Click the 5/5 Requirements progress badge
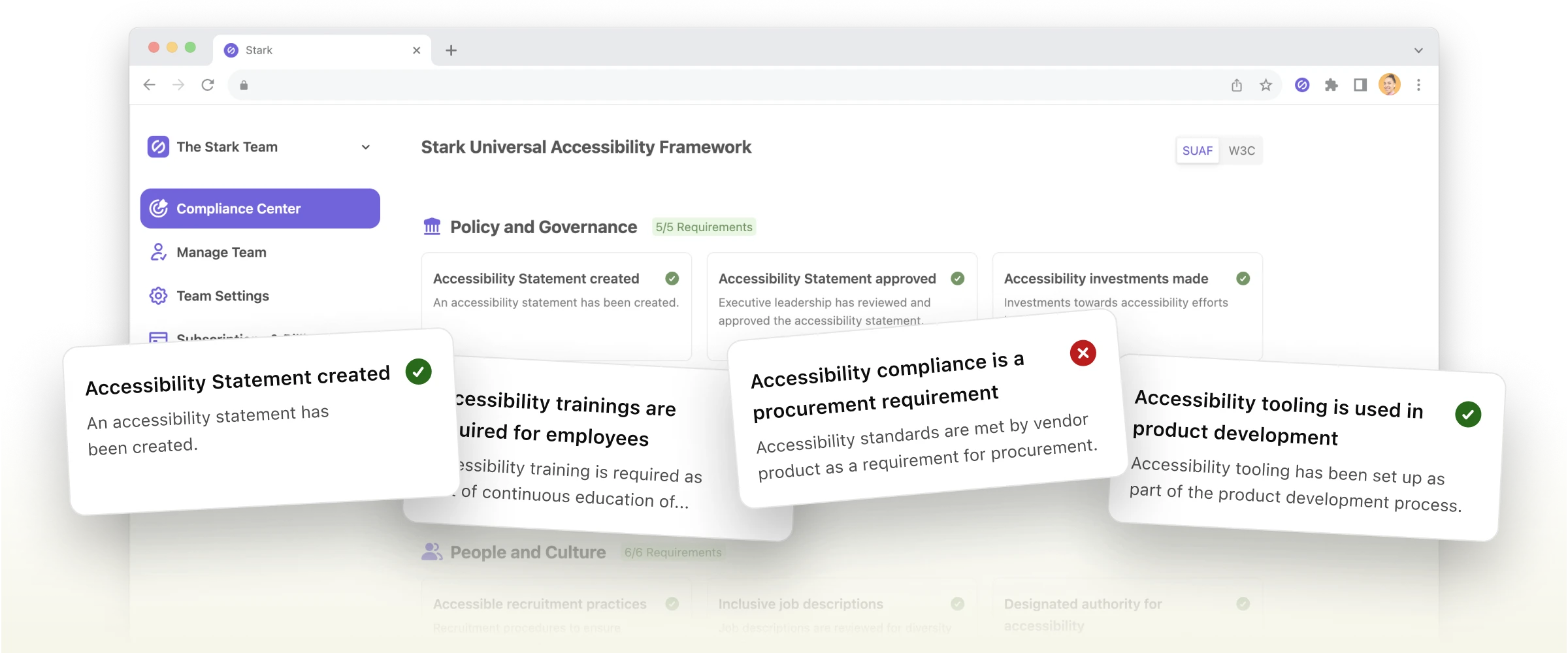The height and width of the screenshot is (653, 1568). point(704,227)
